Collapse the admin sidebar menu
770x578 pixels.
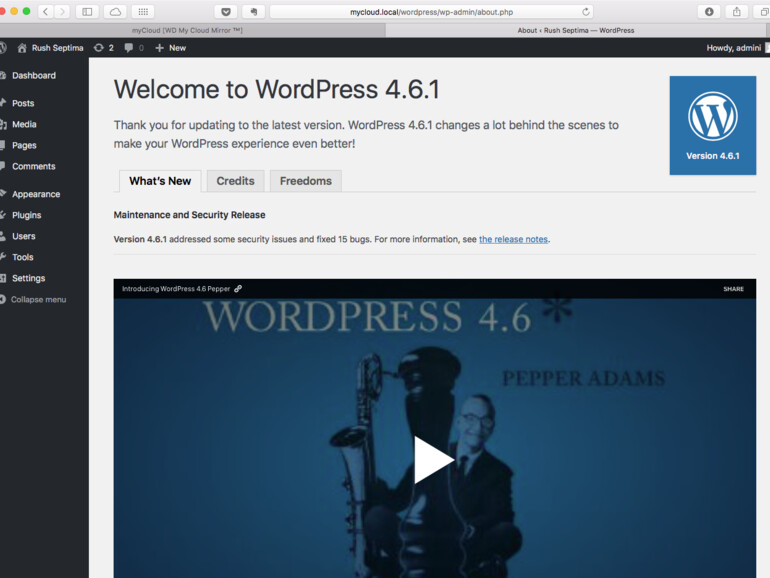37,300
